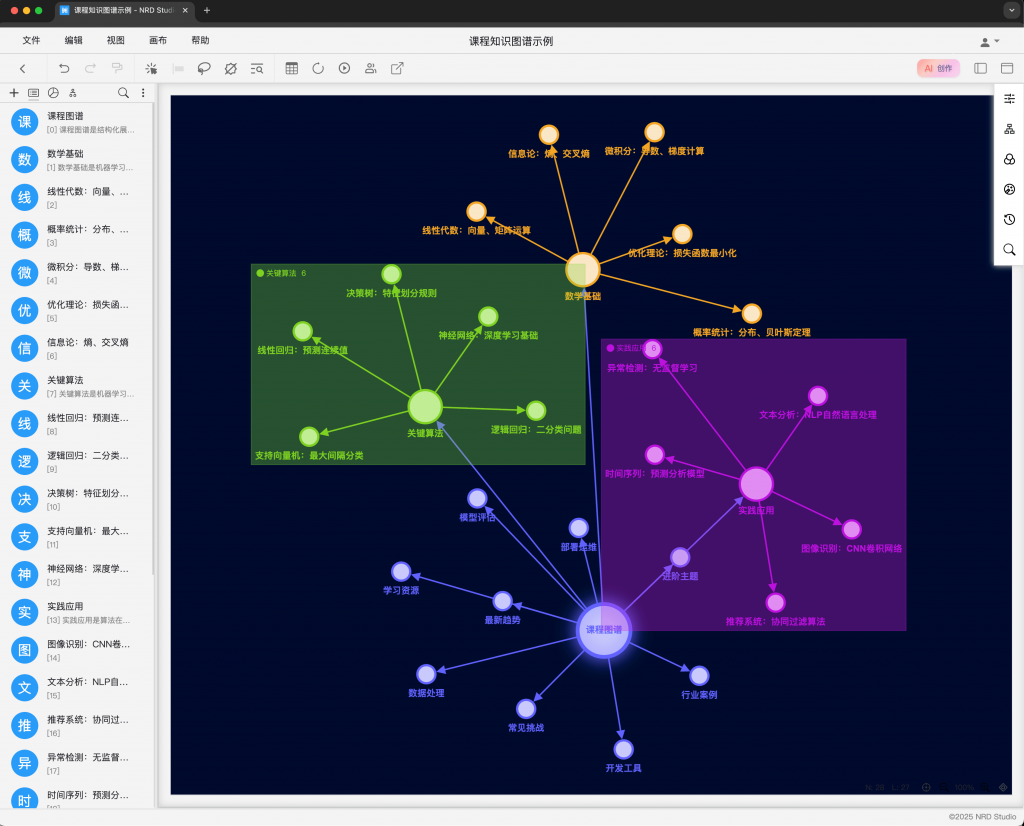This screenshot has width=1024, height=826.
Task: Open the table view icon
Action: tap(292, 68)
